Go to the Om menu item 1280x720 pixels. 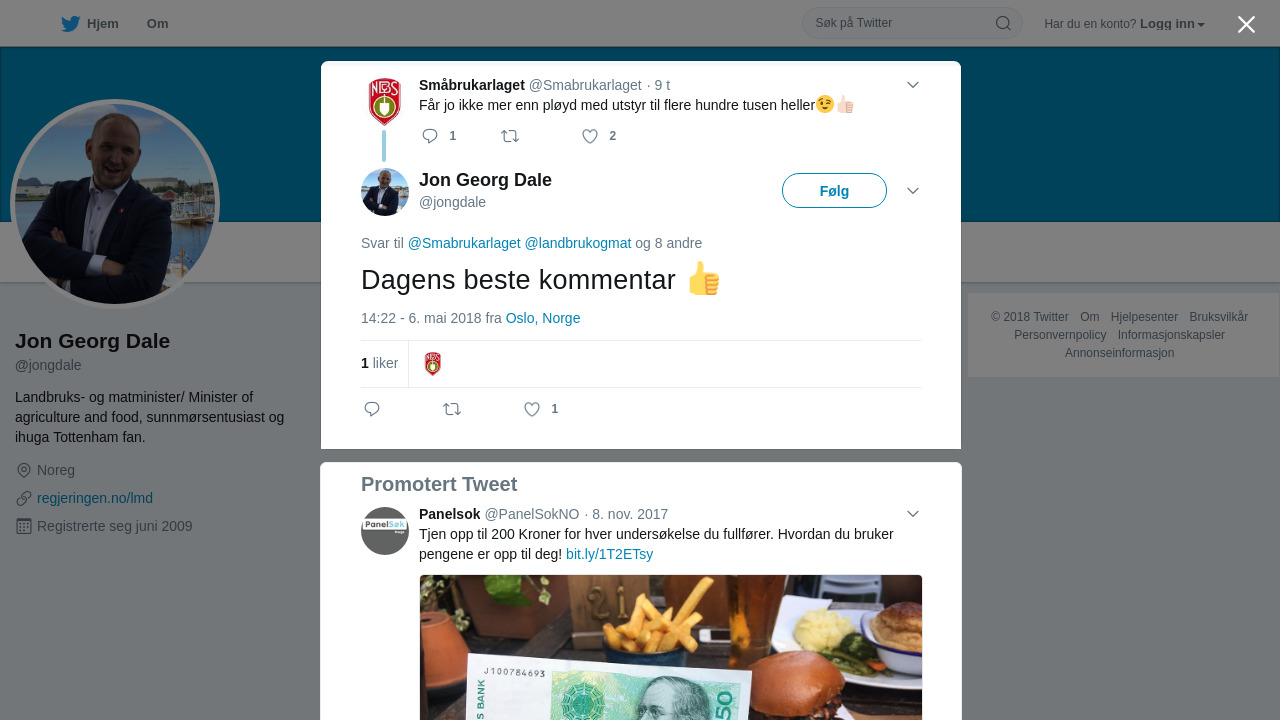coord(157,24)
